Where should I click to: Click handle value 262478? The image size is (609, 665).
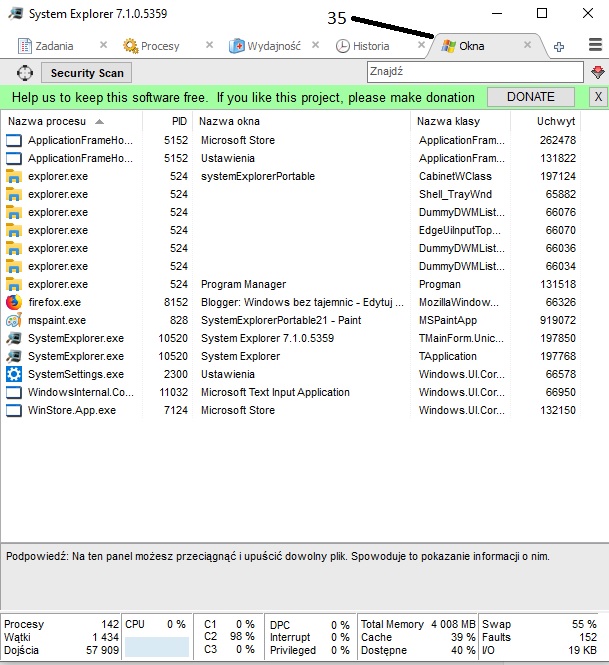click(x=558, y=140)
